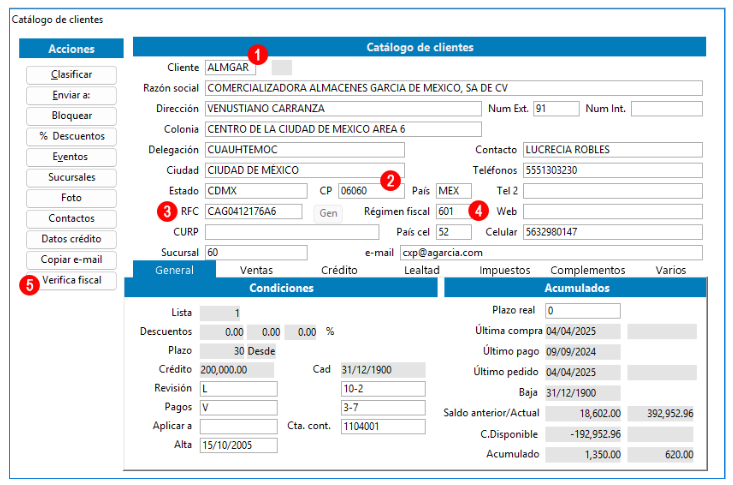Click the empty Tel 2 field
Image resolution: width=733 pixels, height=485 pixels.
click(612, 191)
